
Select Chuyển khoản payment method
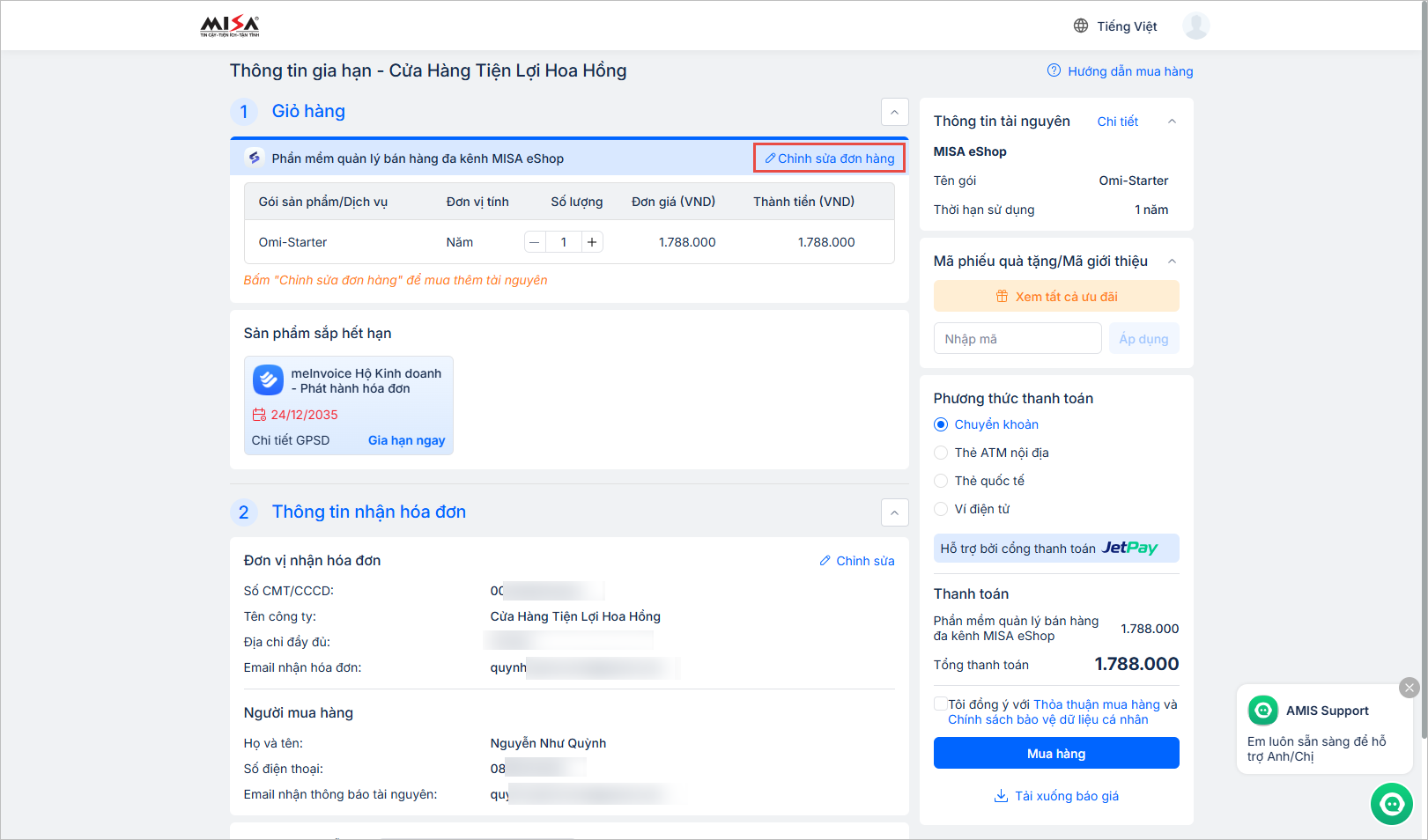[941, 424]
